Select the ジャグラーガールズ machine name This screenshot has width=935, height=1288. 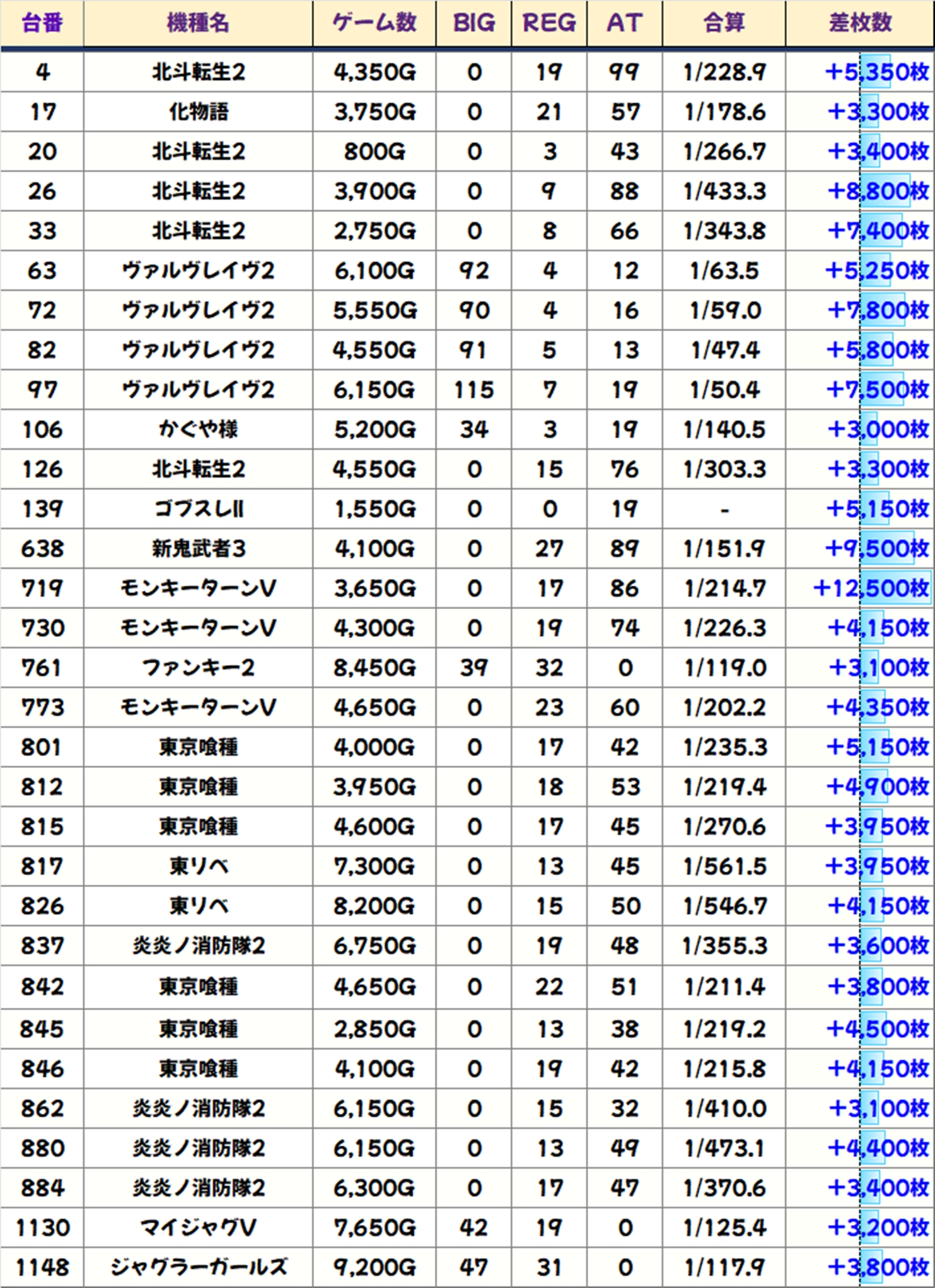point(198,1267)
